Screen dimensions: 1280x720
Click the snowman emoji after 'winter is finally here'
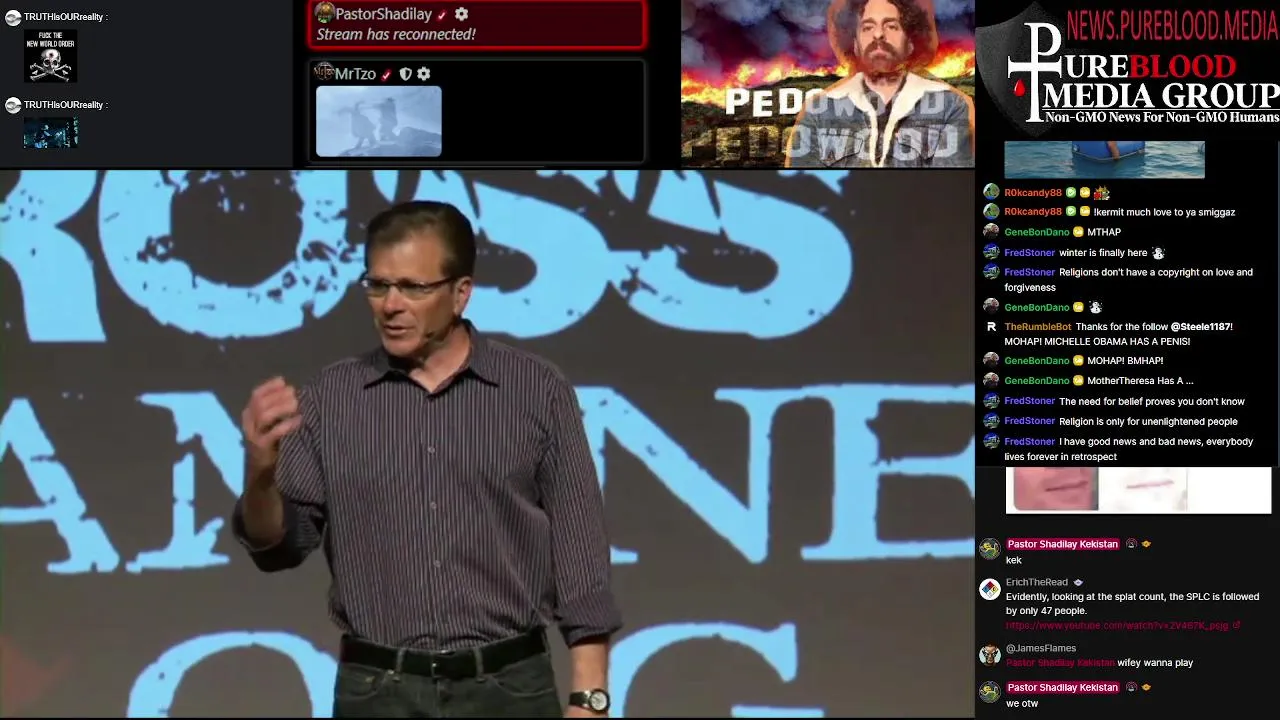click(1158, 253)
